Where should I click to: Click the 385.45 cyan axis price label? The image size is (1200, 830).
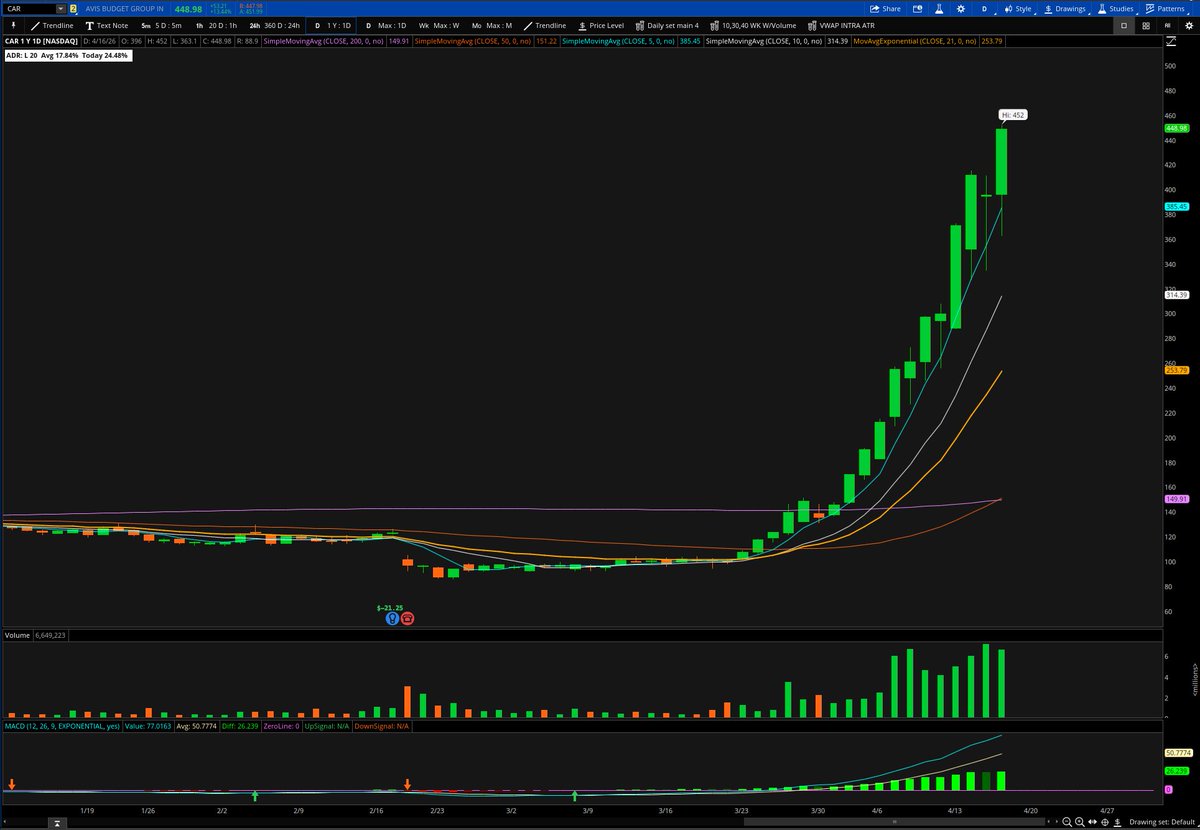[1176, 206]
